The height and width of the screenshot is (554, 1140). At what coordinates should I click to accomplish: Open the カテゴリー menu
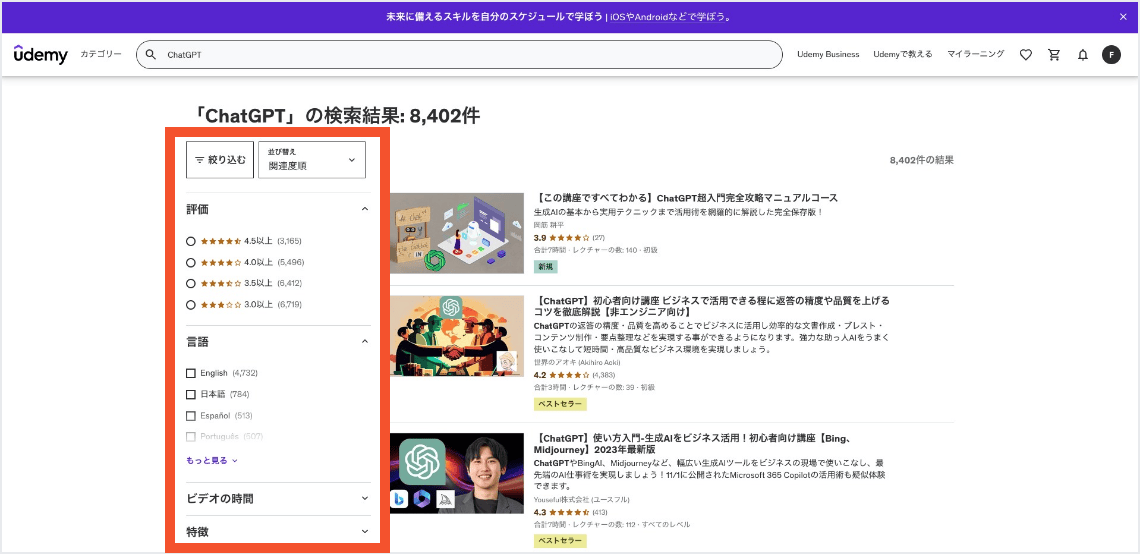click(101, 55)
